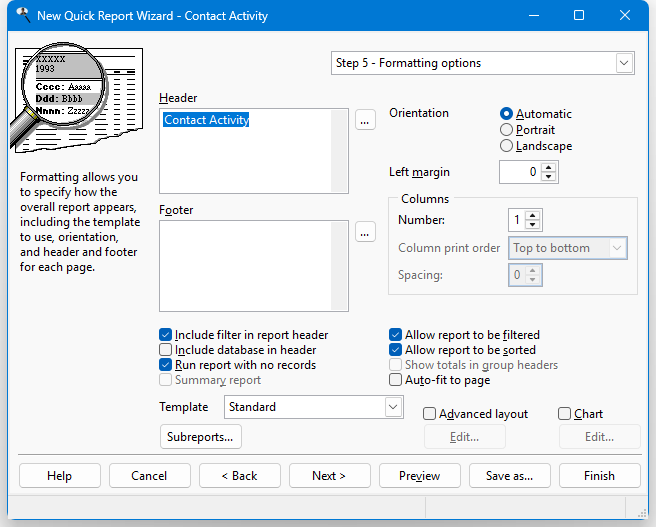The width and height of the screenshot is (656, 527).
Task: Select Landscape orientation
Action: click(x=506, y=146)
